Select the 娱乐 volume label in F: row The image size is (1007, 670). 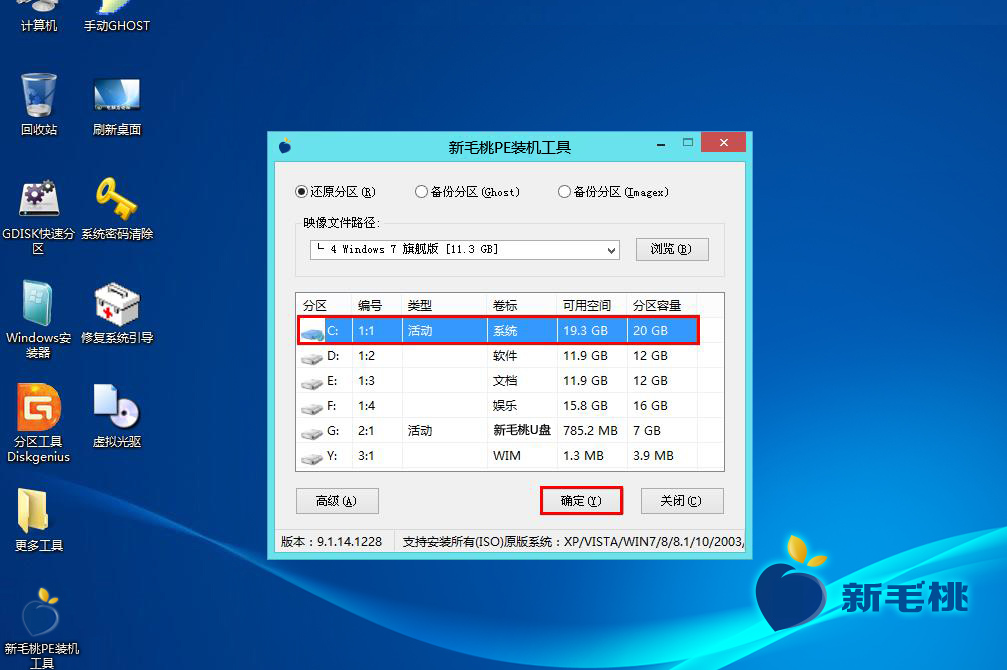pos(505,406)
